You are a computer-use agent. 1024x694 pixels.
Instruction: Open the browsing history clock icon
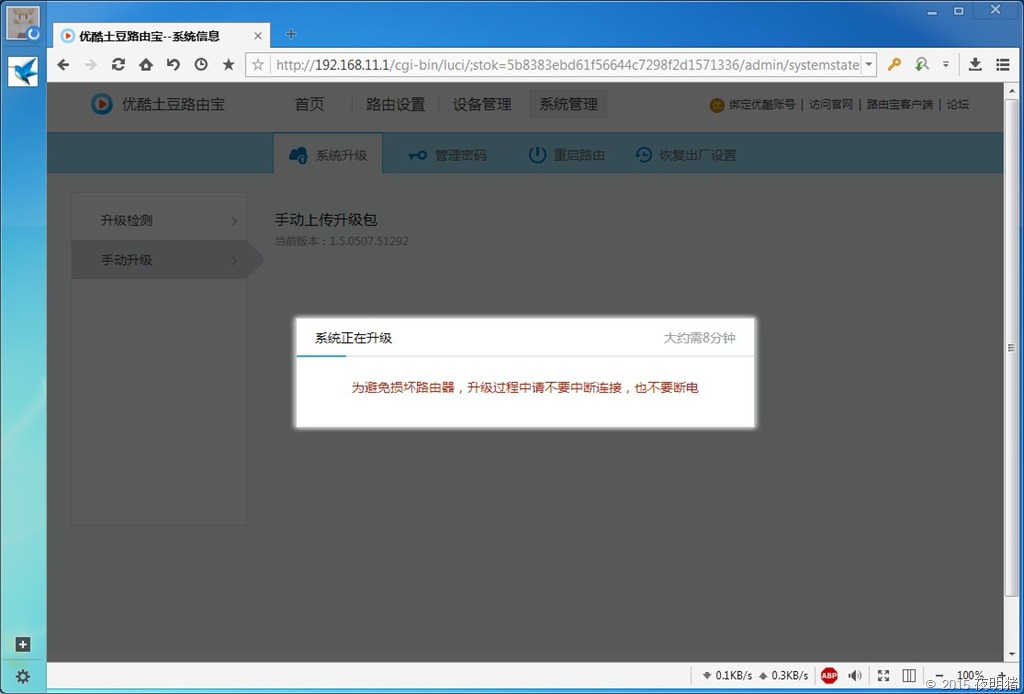tap(201, 65)
